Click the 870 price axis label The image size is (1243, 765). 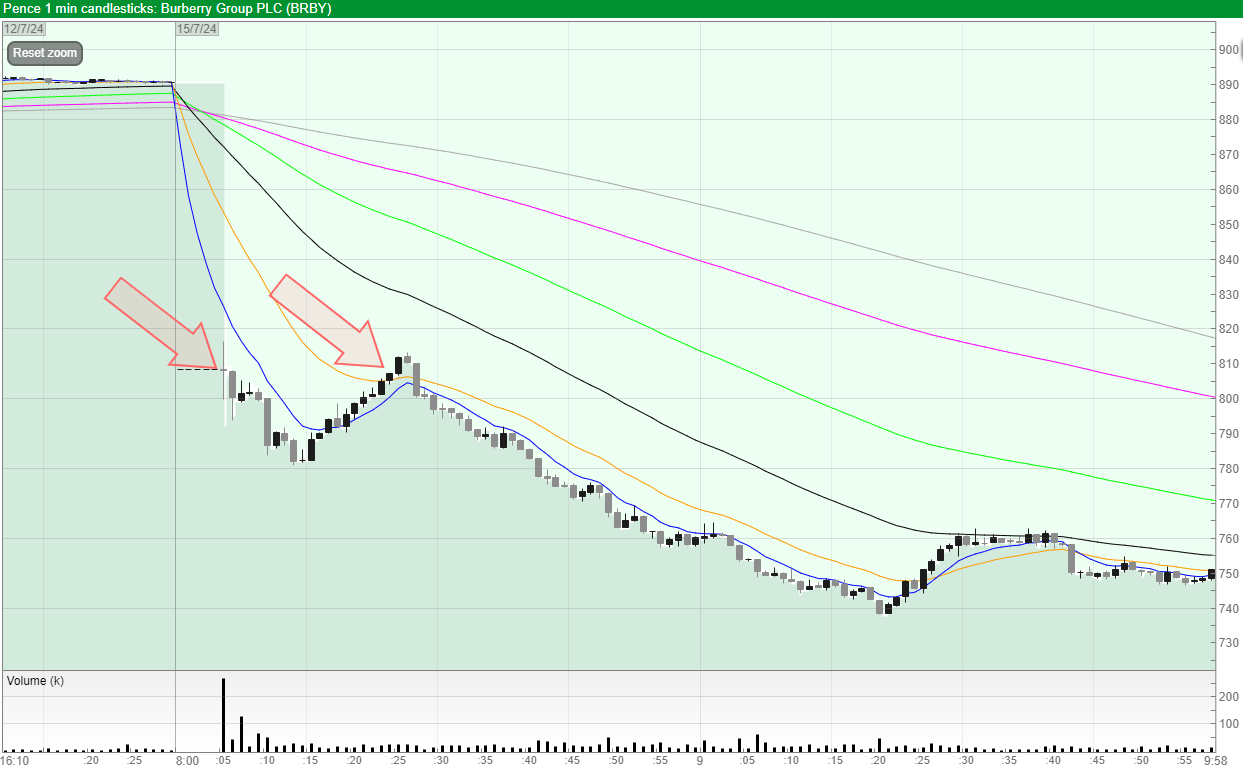tap(1228, 155)
